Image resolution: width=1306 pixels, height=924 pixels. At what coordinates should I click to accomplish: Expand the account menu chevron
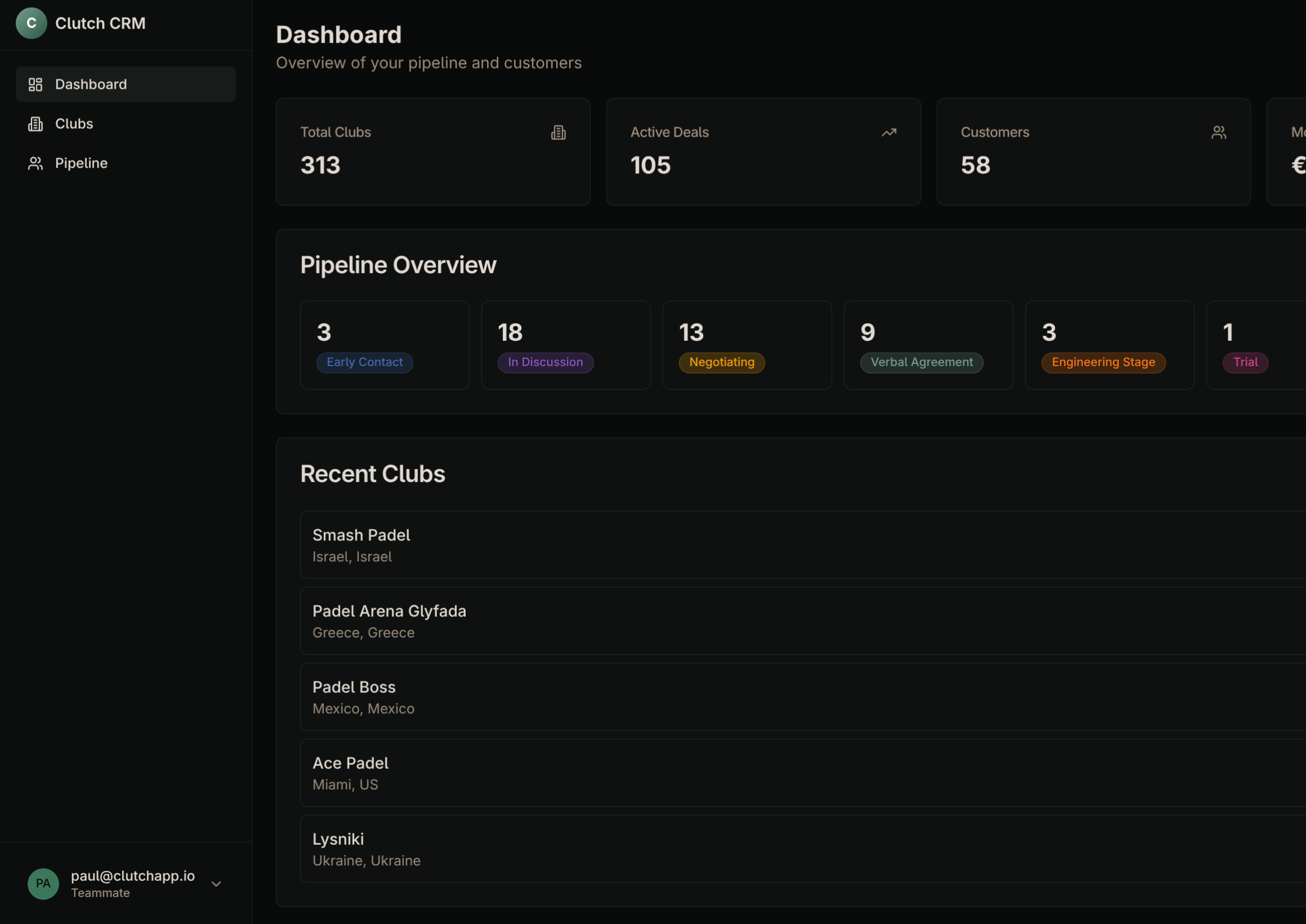(x=216, y=884)
